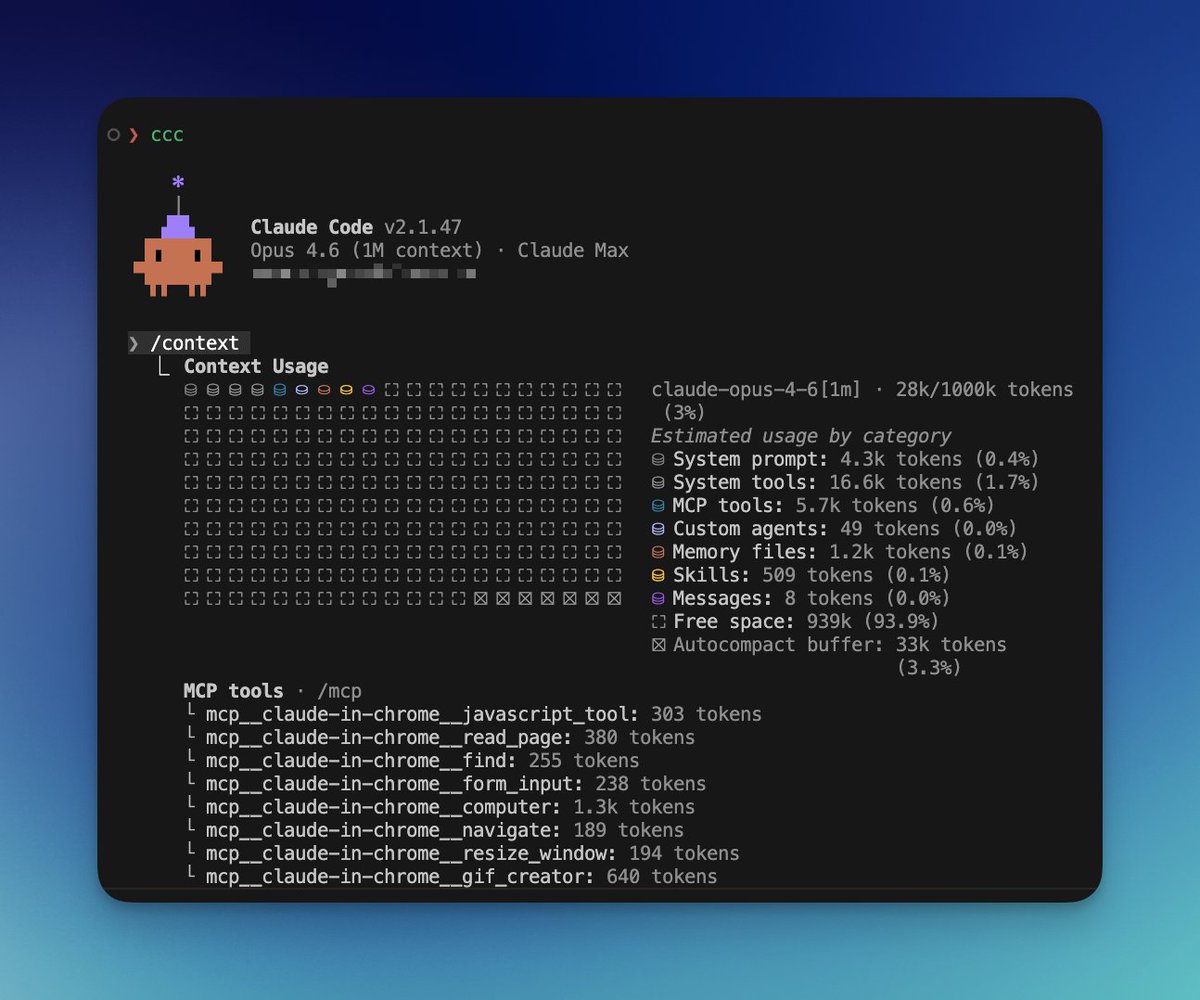Click the red prompt chevron before ccc
The width and height of the screenshot is (1200, 1000).
point(134,135)
